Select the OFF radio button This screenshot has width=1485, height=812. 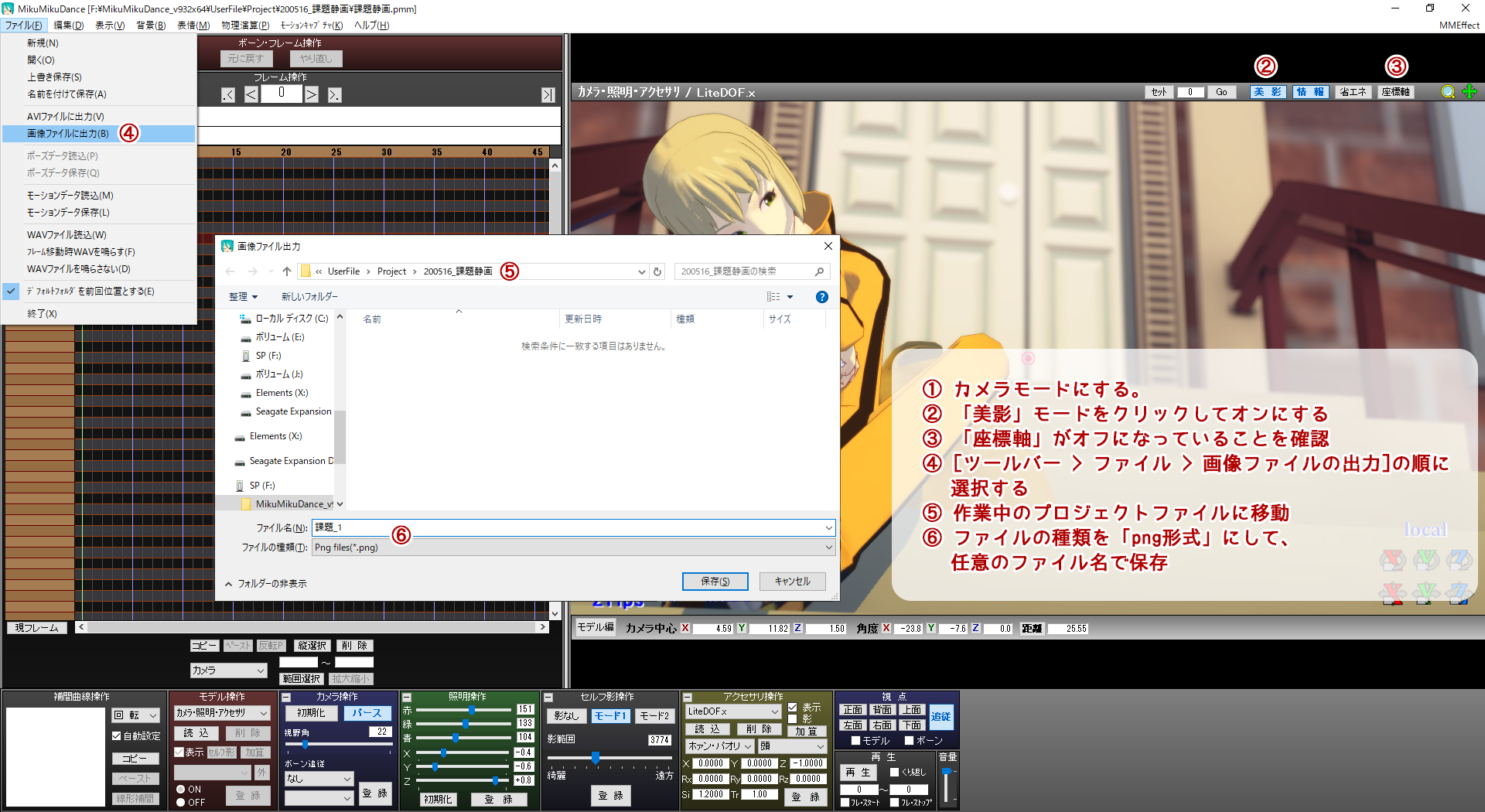click(x=181, y=803)
